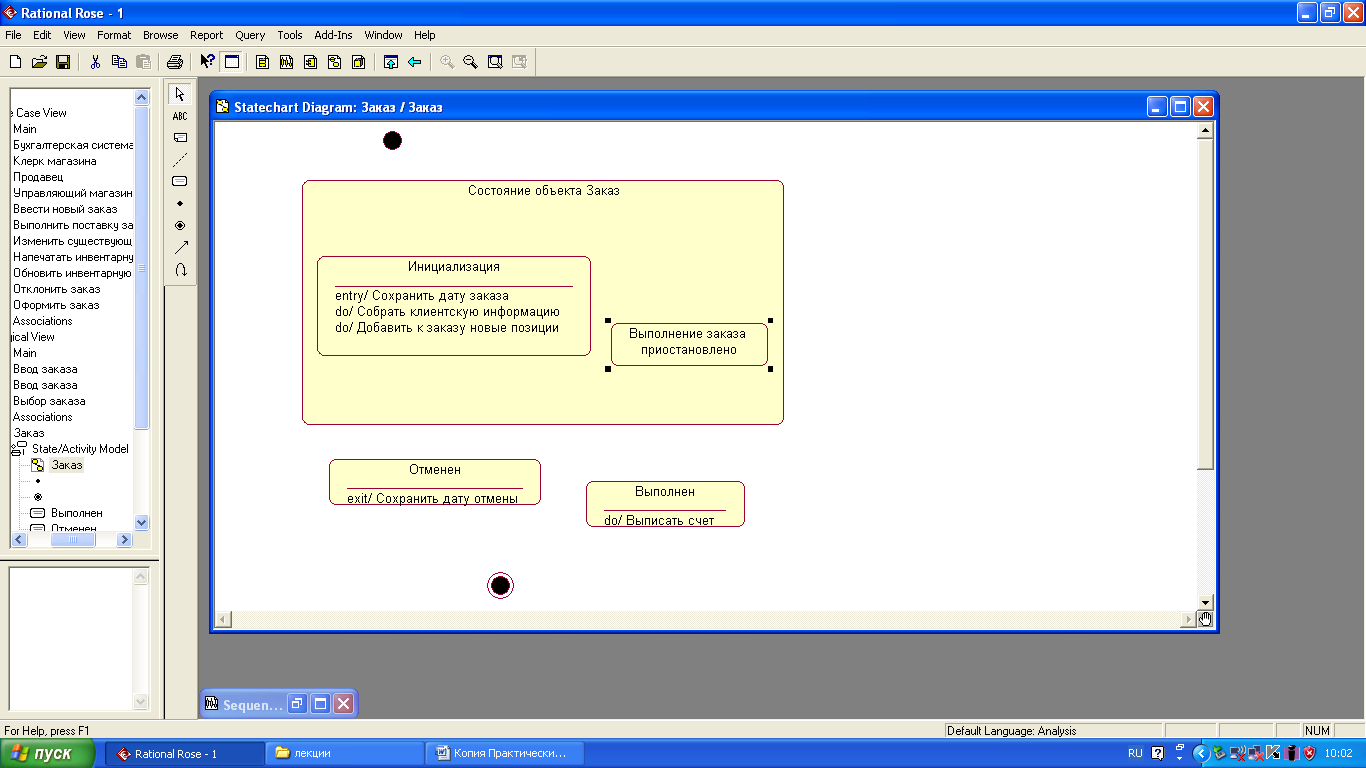The height and width of the screenshot is (768, 1366).
Task: Create a new model with New icon
Action: point(15,62)
